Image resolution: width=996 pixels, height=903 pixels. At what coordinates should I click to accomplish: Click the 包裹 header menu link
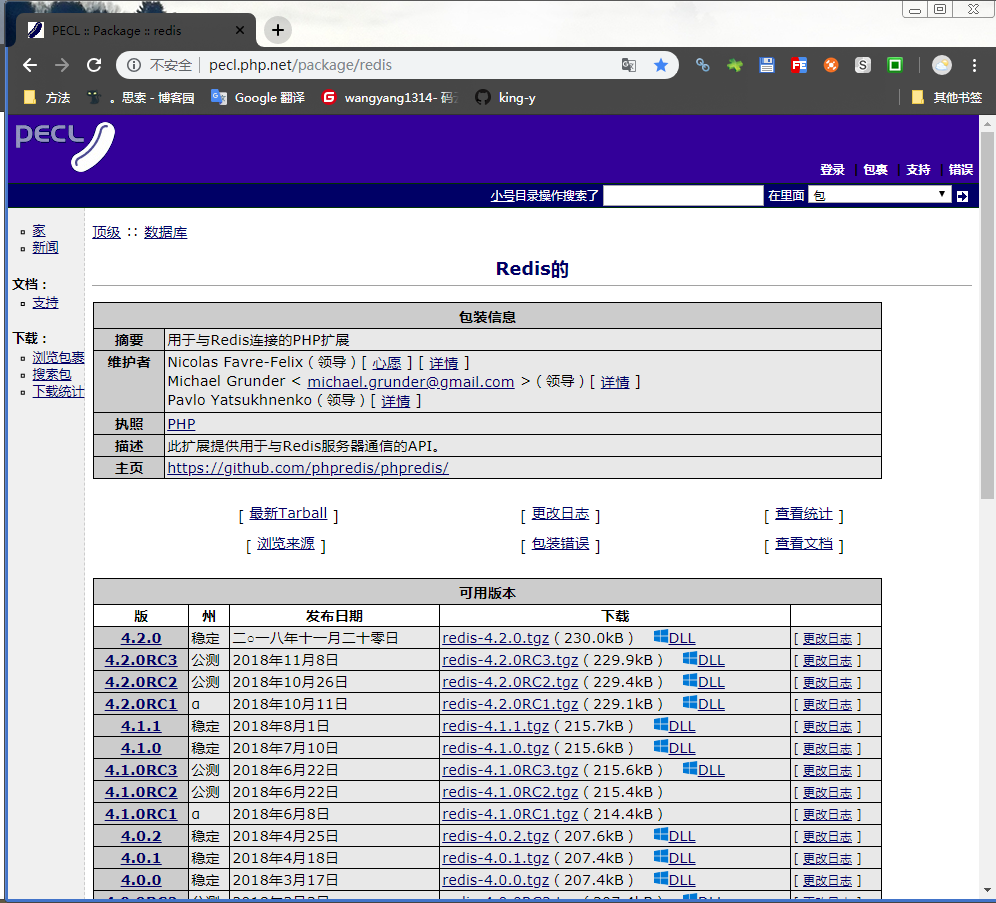pyautogui.click(x=875, y=170)
